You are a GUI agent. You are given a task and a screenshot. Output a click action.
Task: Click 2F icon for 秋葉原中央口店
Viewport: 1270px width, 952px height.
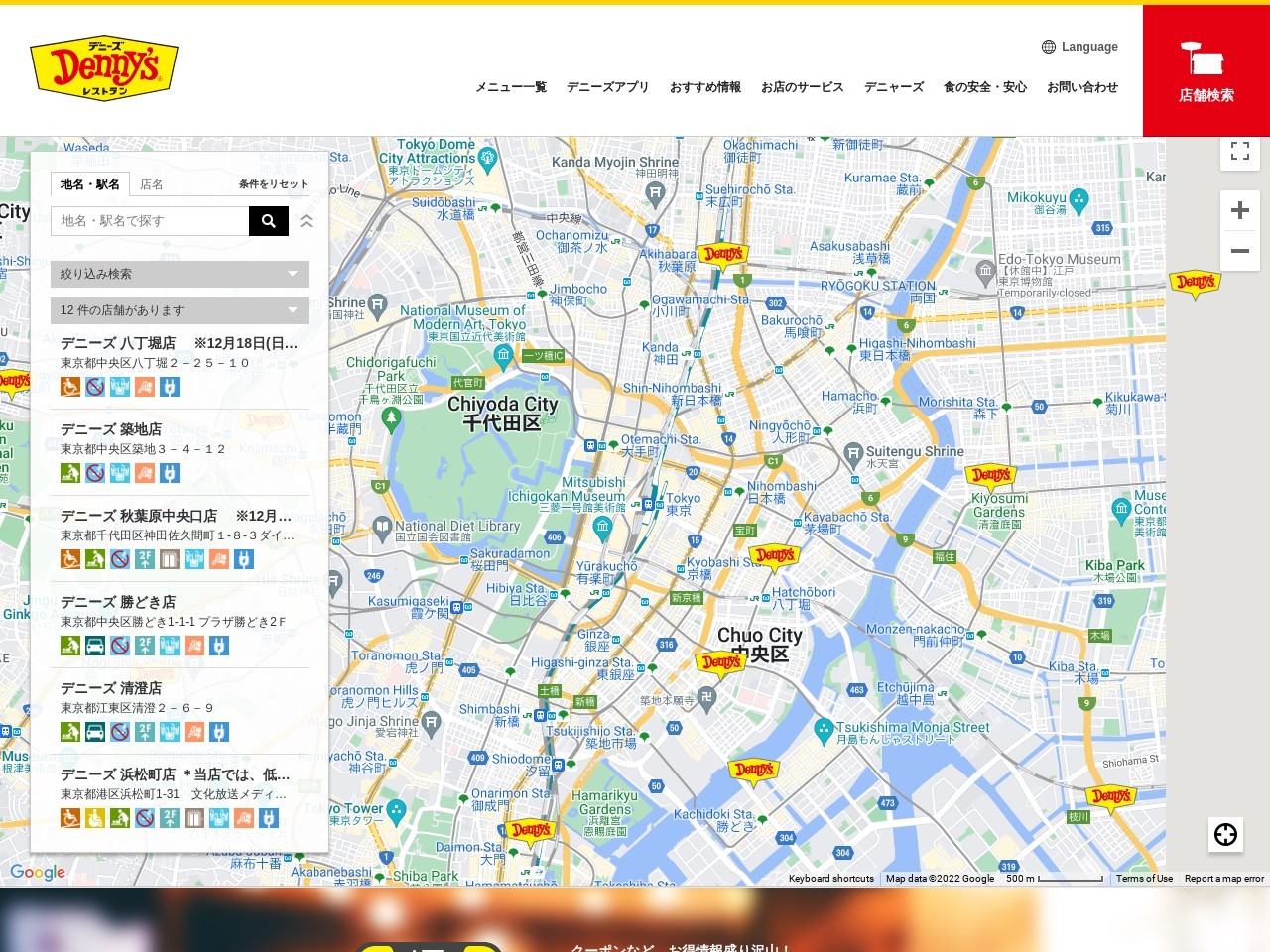[x=145, y=559]
